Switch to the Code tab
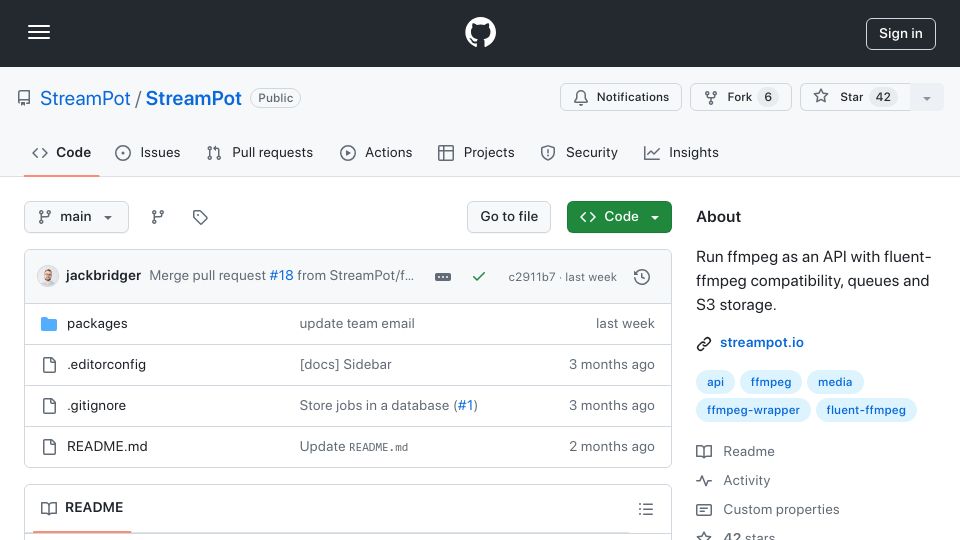Viewport: 960px width, 540px height. point(61,152)
